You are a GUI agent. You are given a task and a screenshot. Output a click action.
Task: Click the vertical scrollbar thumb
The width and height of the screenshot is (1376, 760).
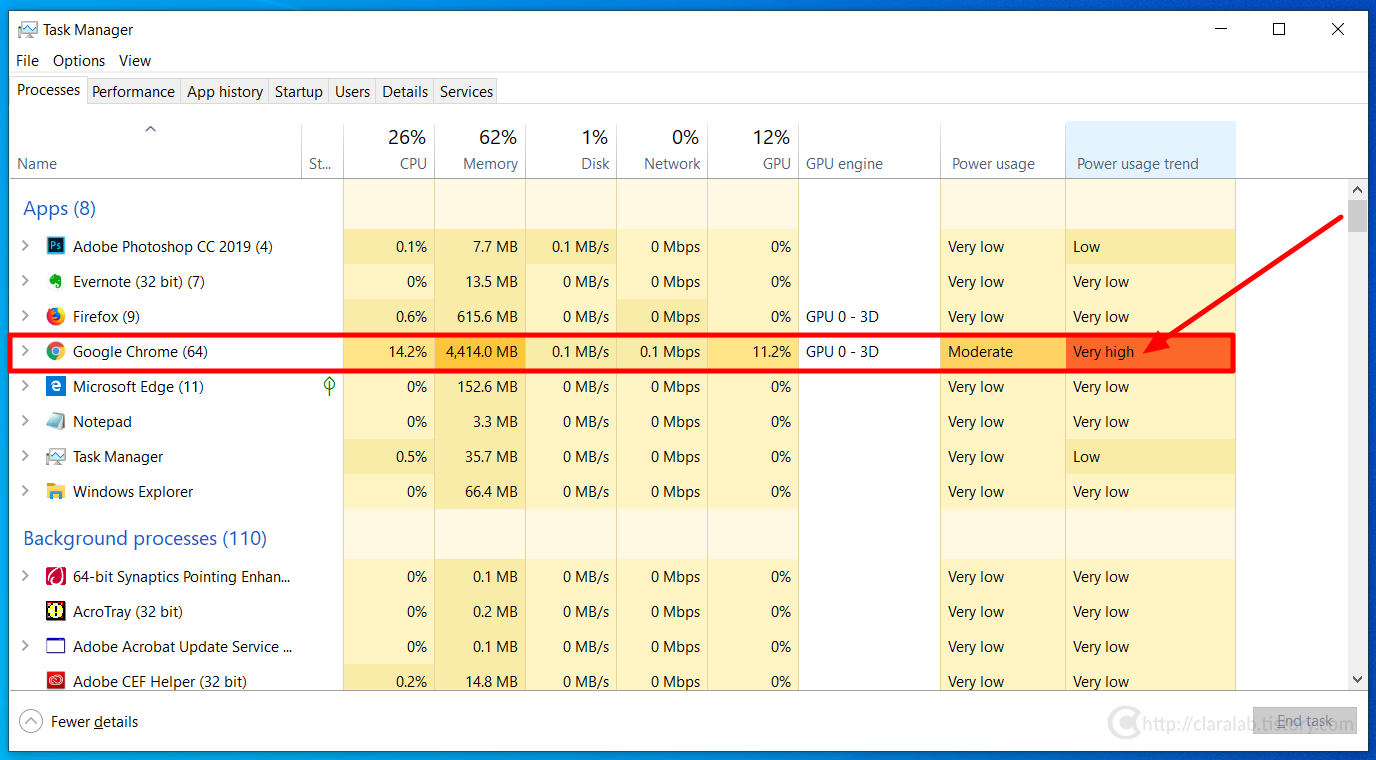pyautogui.click(x=1357, y=216)
